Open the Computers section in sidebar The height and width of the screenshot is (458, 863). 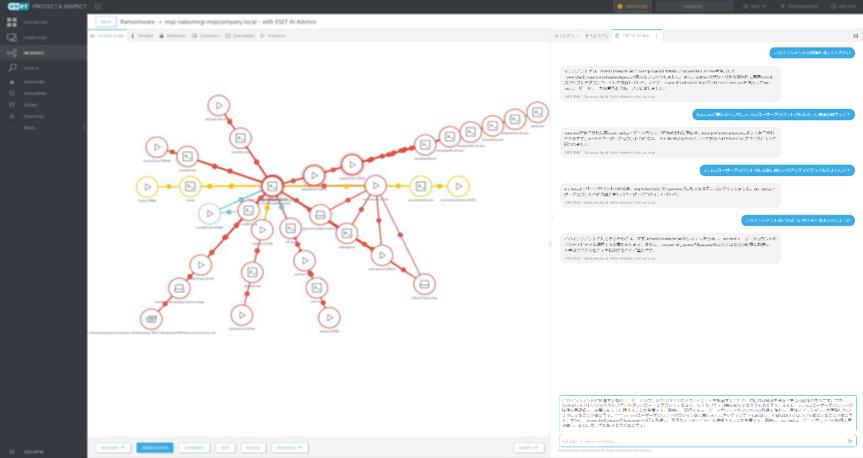[43, 37]
